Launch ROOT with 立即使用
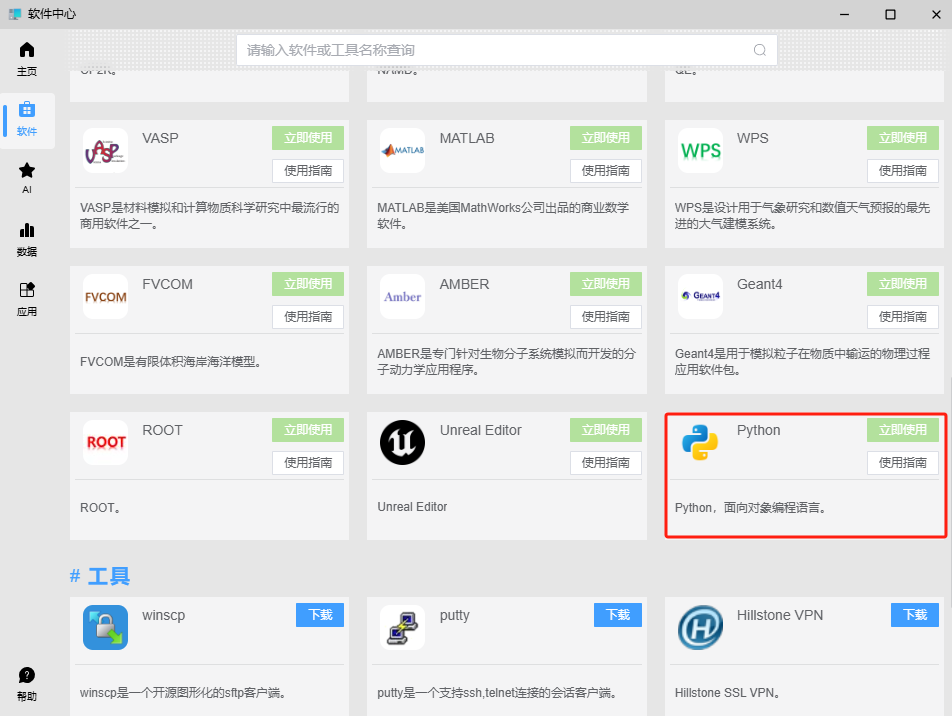 pyautogui.click(x=308, y=430)
